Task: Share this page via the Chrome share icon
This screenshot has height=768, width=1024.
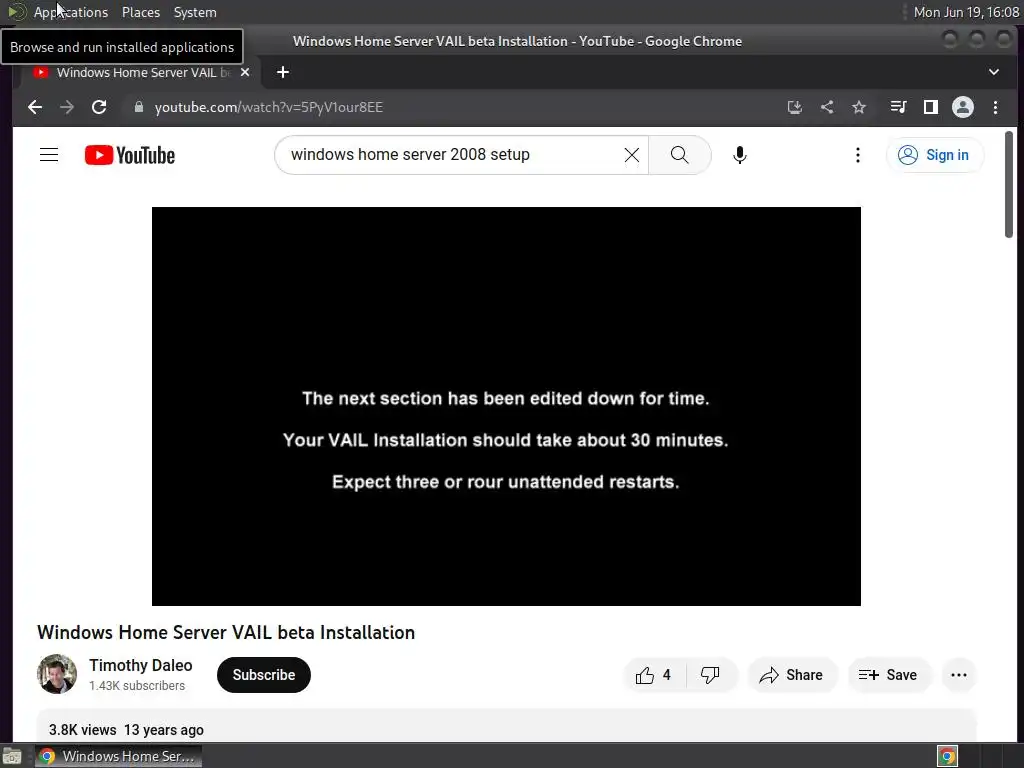Action: tap(827, 107)
